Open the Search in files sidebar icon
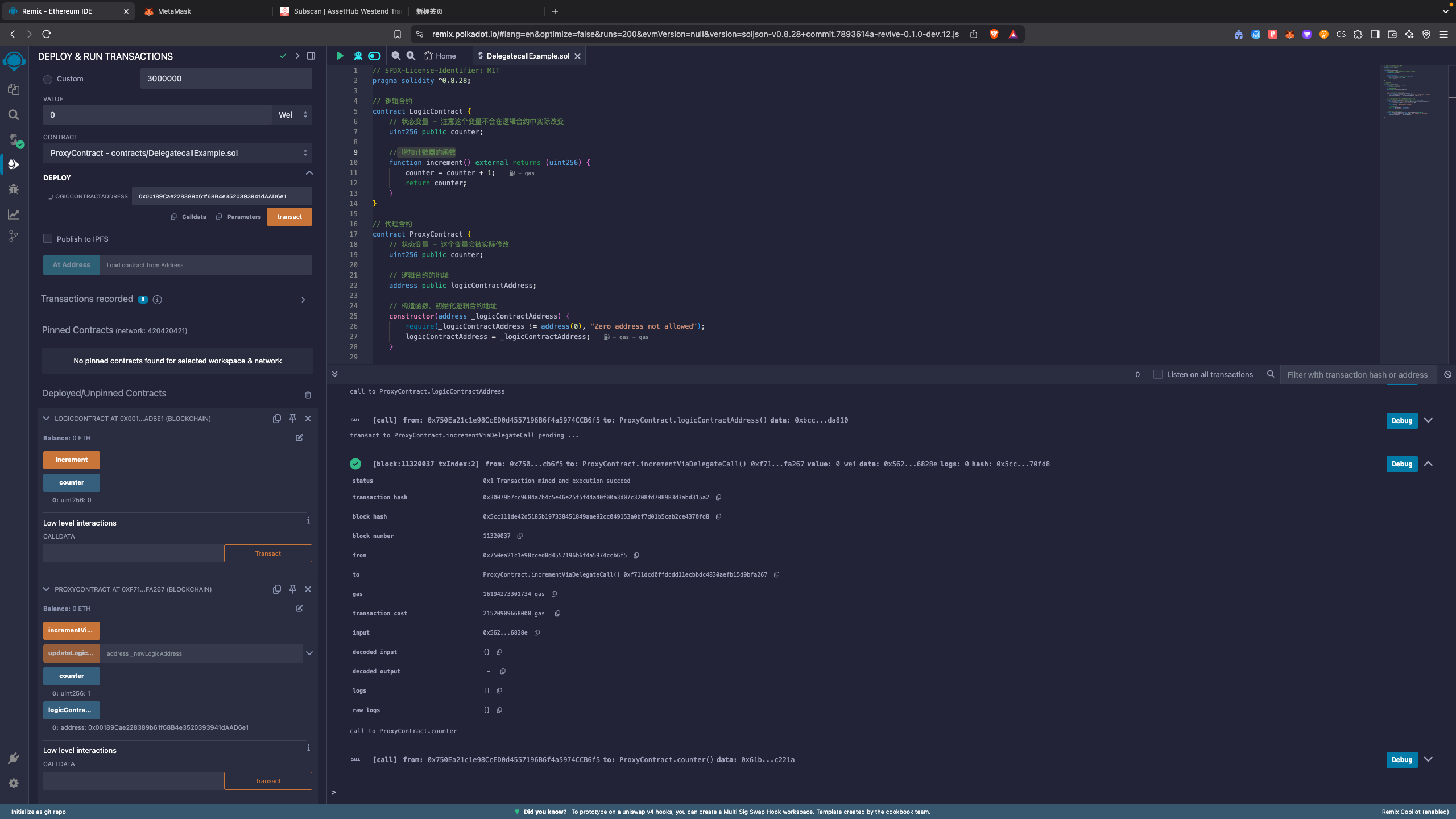This screenshot has height=819, width=1456. pyautogui.click(x=14, y=115)
